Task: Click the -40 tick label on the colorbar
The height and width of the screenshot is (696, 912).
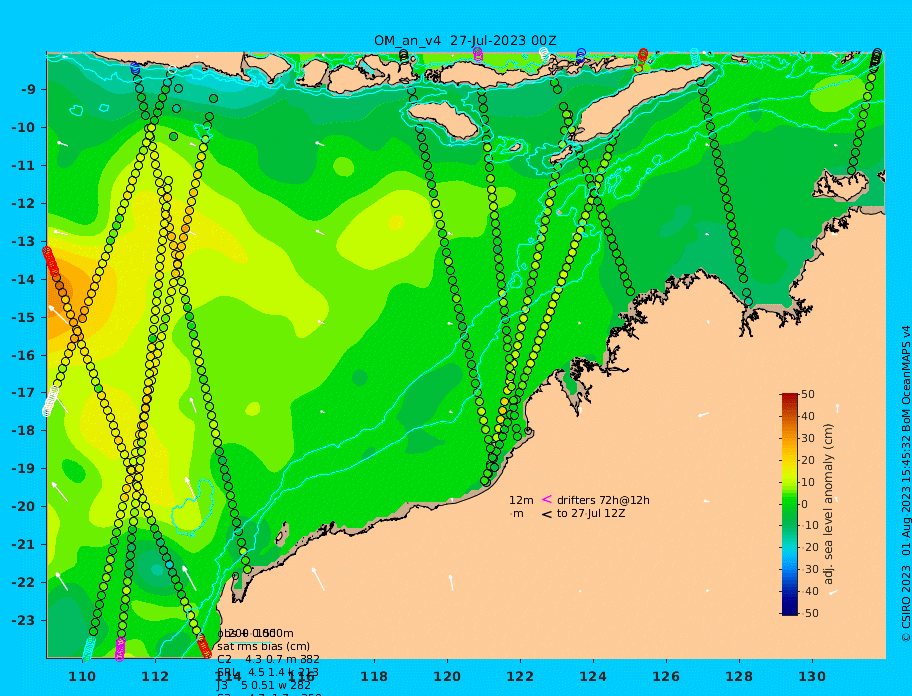Action: (810, 591)
